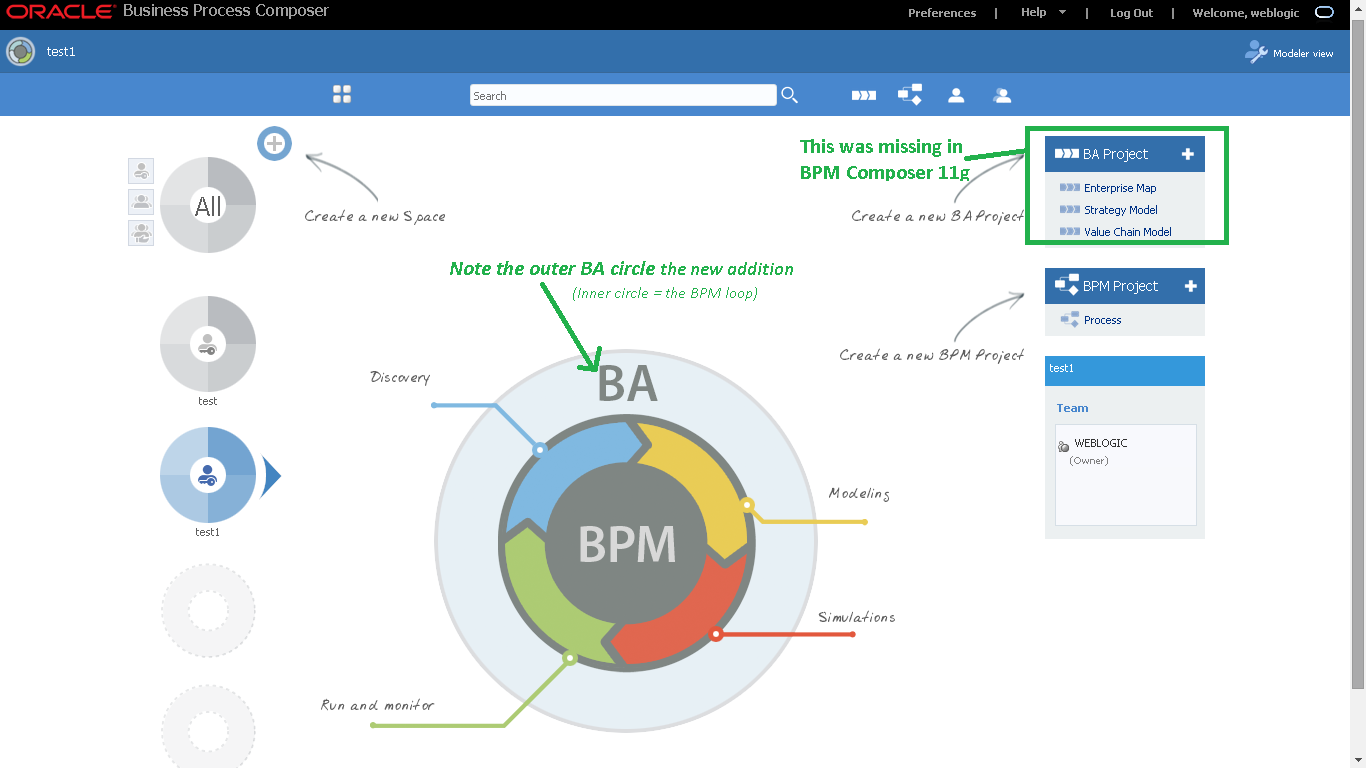Click the blue arrow beside test1 space
Image resolution: width=1366 pixels, height=768 pixels.
271,477
